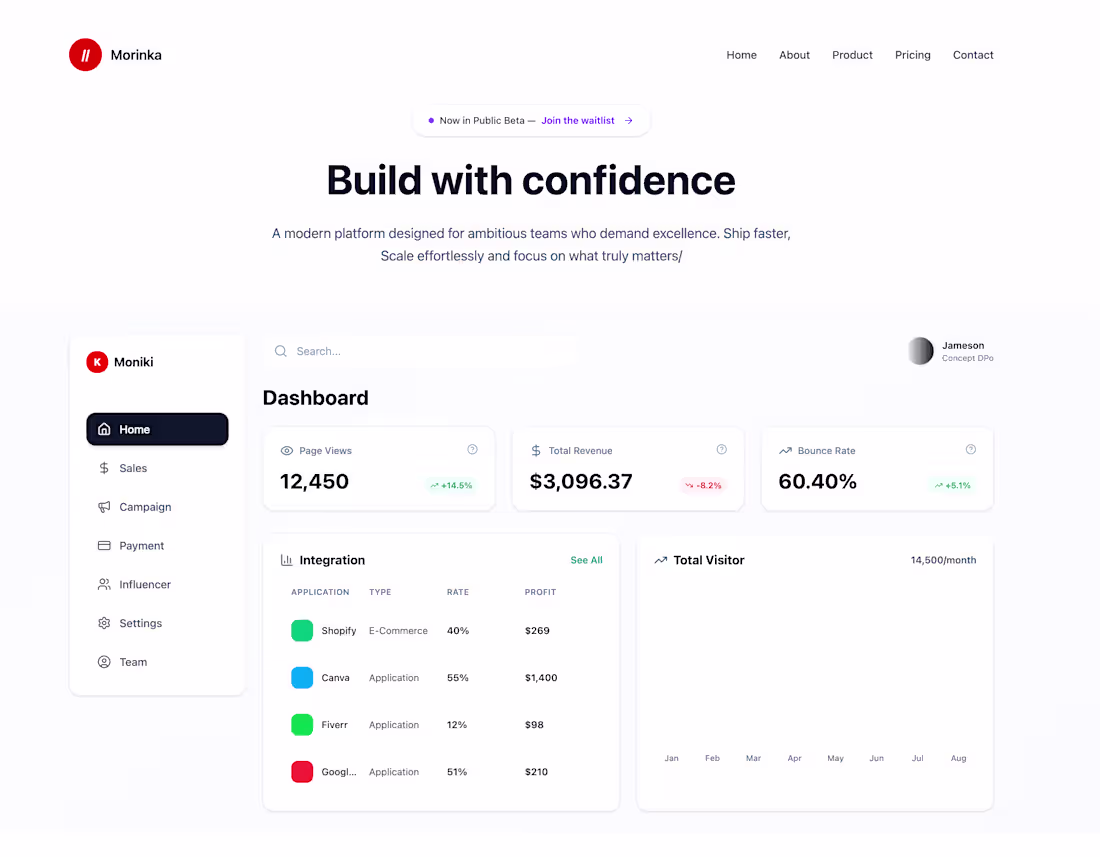Open Settings via the gear icon
The width and height of the screenshot is (1100, 857).
[104, 623]
